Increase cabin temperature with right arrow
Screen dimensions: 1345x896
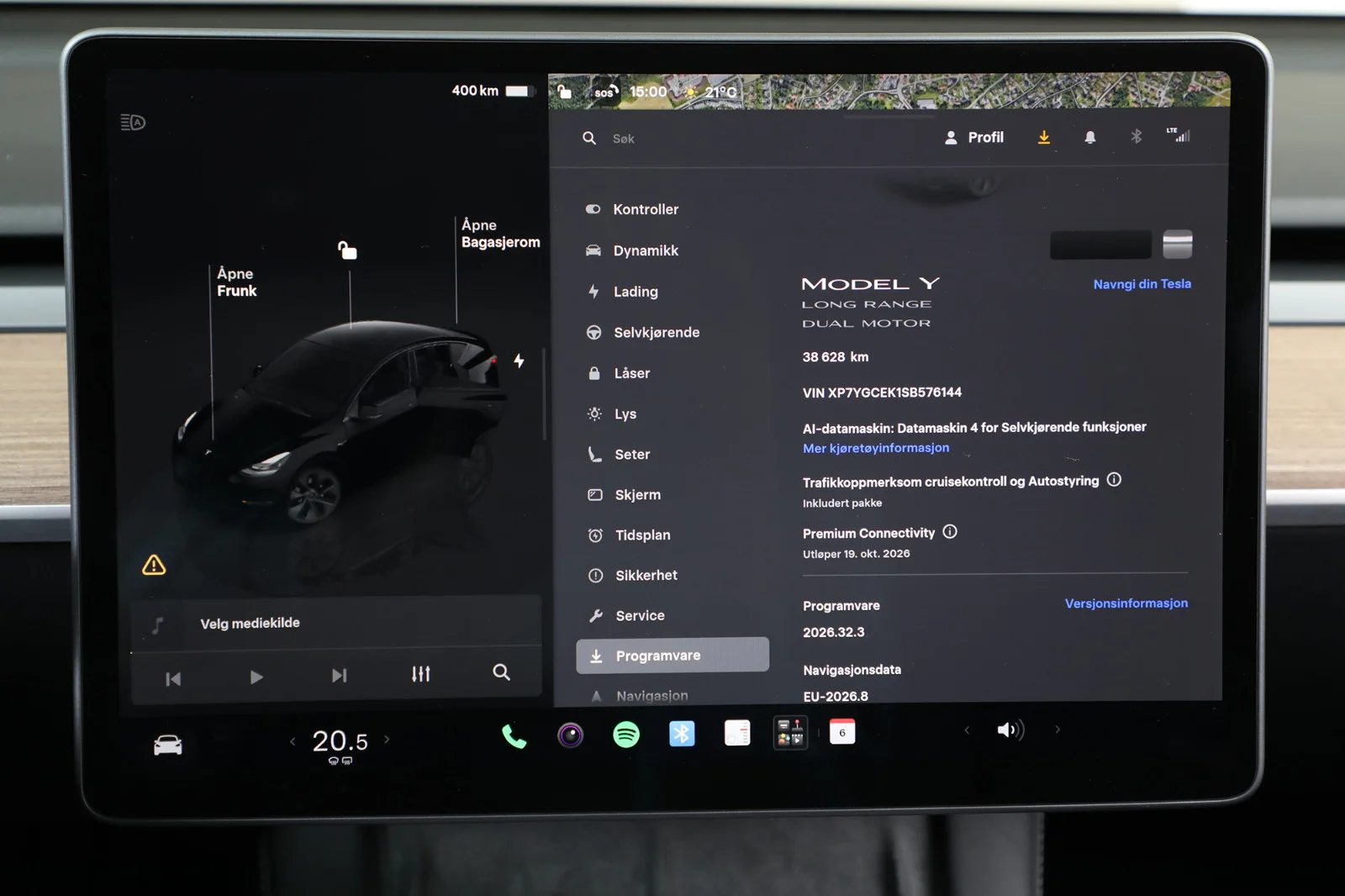click(x=387, y=740)
